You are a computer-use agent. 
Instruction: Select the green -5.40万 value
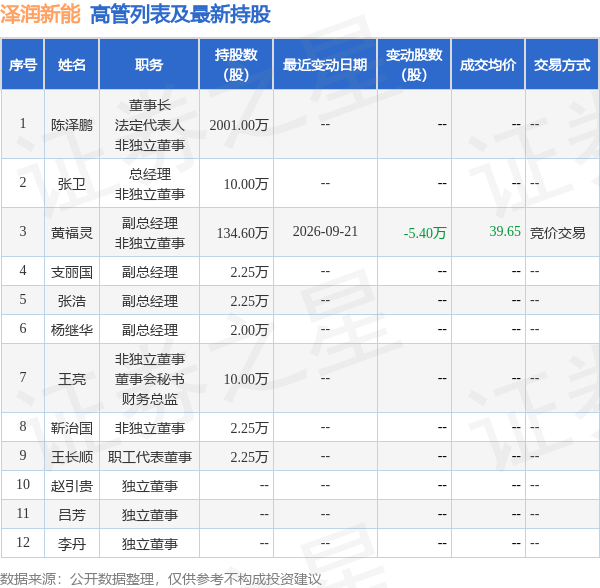425,233
